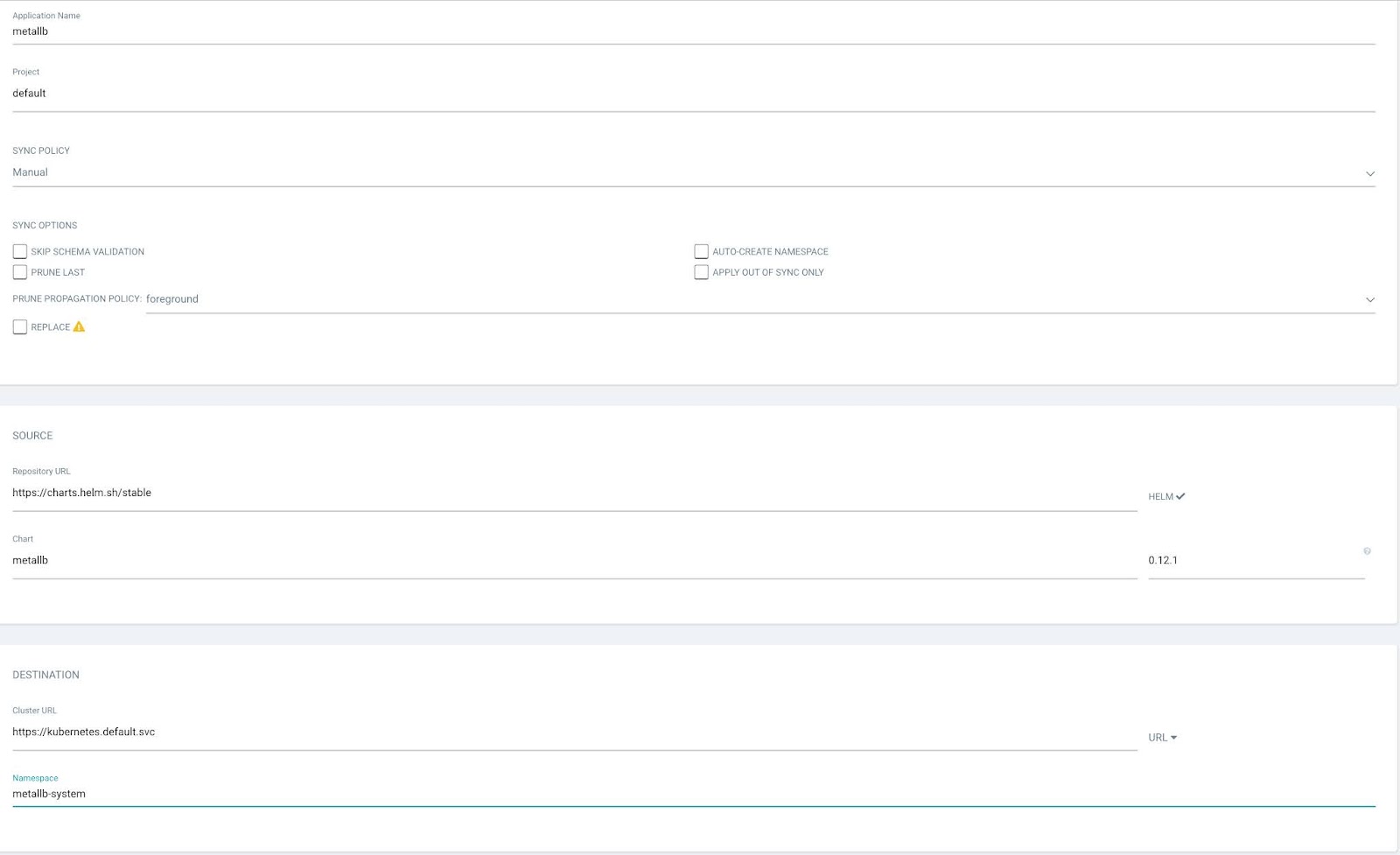Focus the Repository URL input
The width and height of the screenshot is (1400, 855).
575,494
